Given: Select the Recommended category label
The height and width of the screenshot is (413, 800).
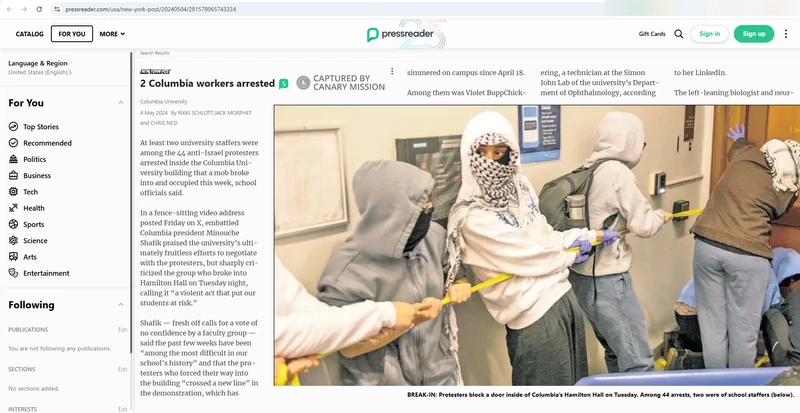Looking at the screenshot, I should click(x=47, y=143).
